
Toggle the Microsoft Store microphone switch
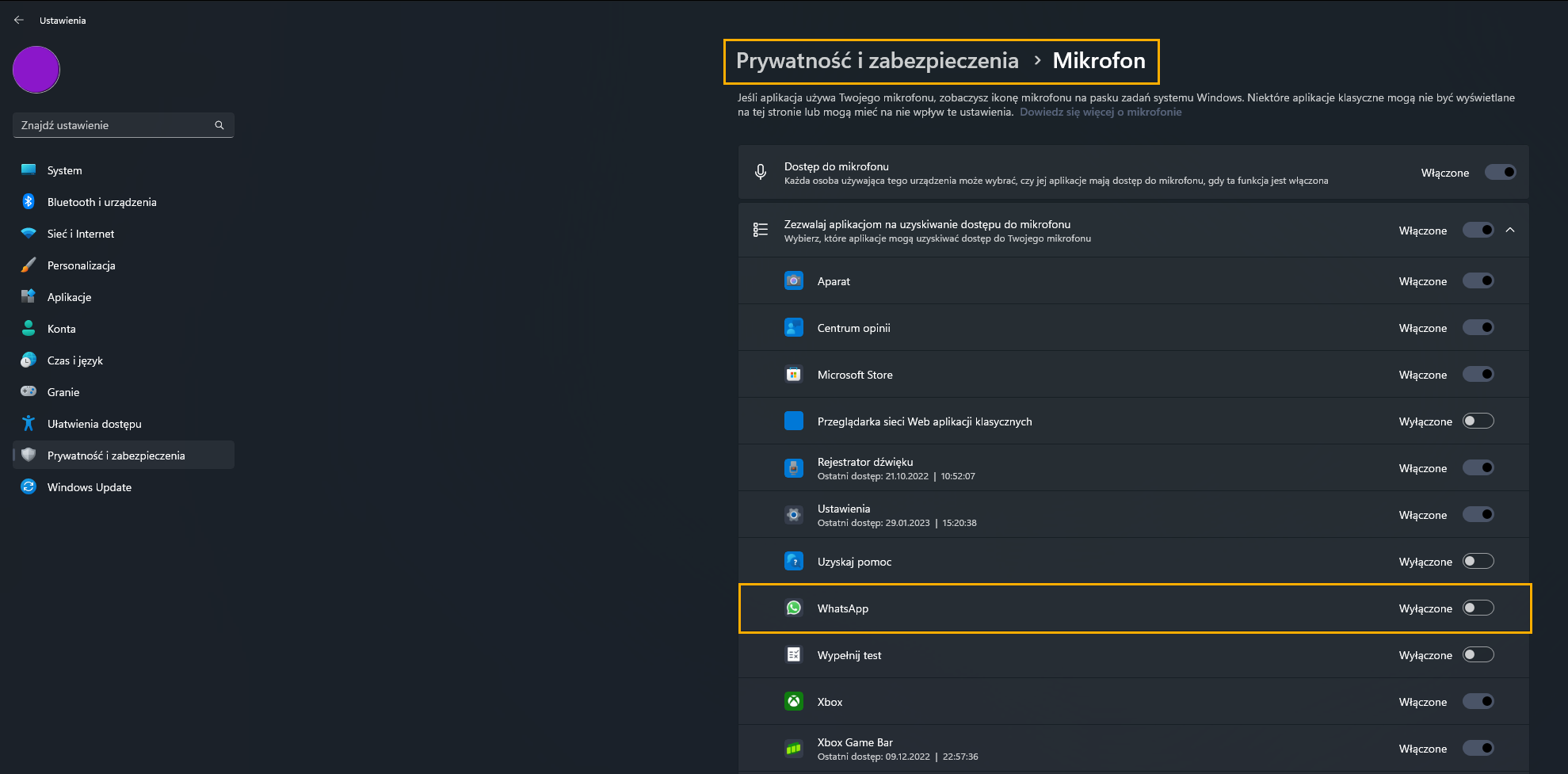(1478, 374)
